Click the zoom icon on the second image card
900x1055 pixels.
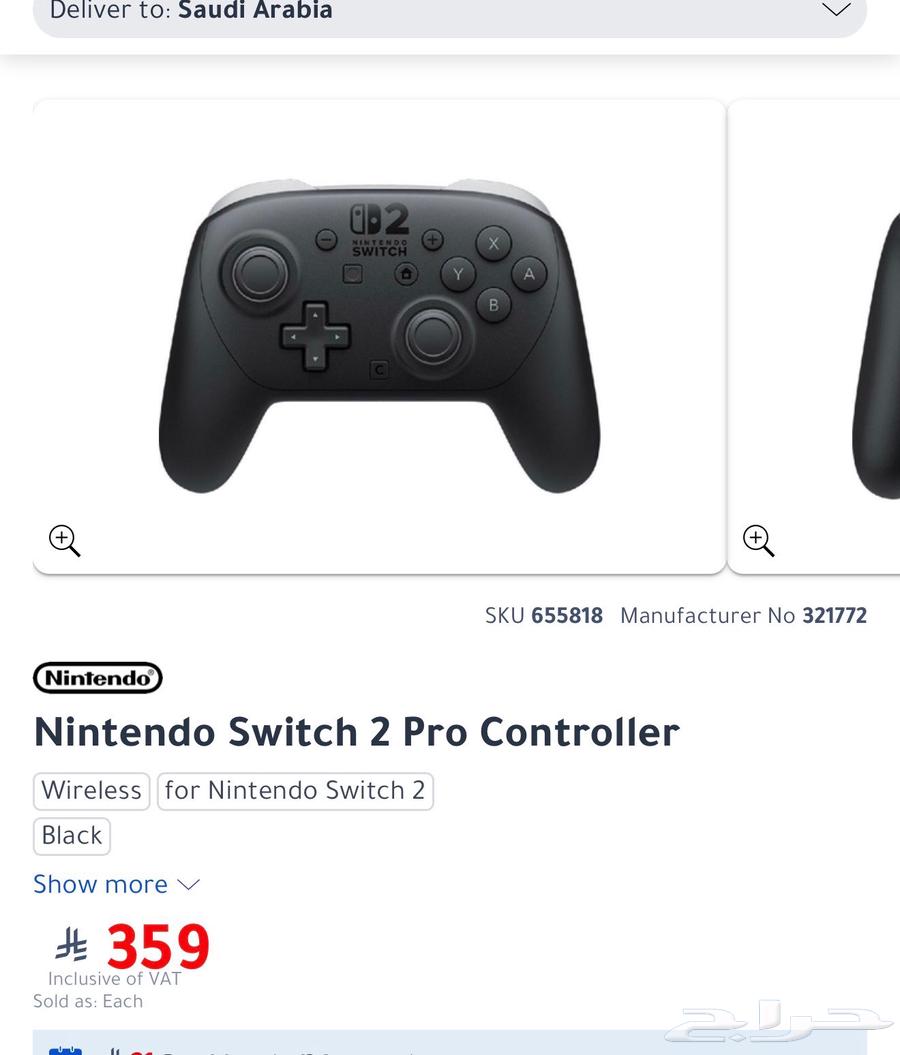coord(758,540)
